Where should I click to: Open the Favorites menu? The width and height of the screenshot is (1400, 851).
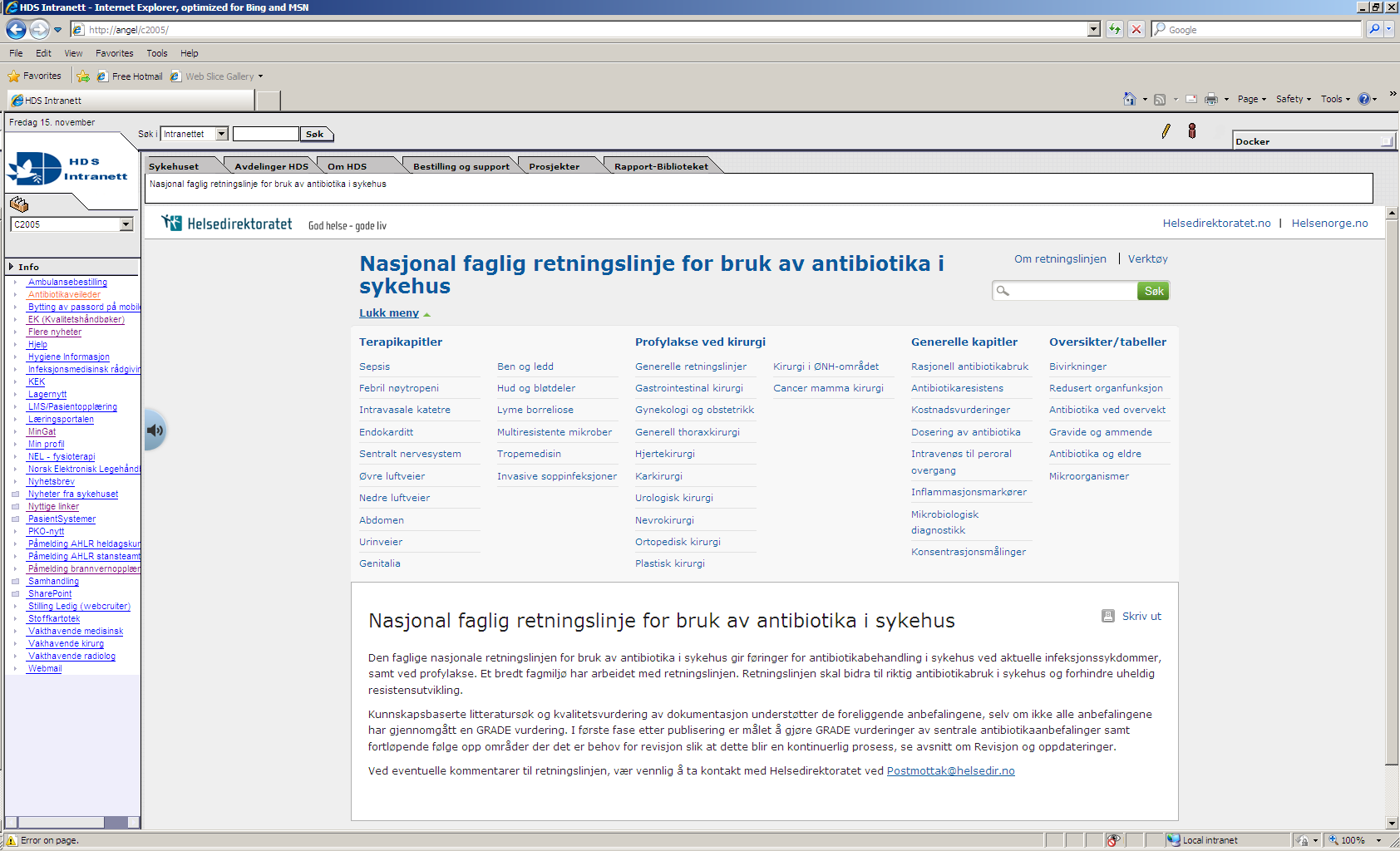(115, 53)
